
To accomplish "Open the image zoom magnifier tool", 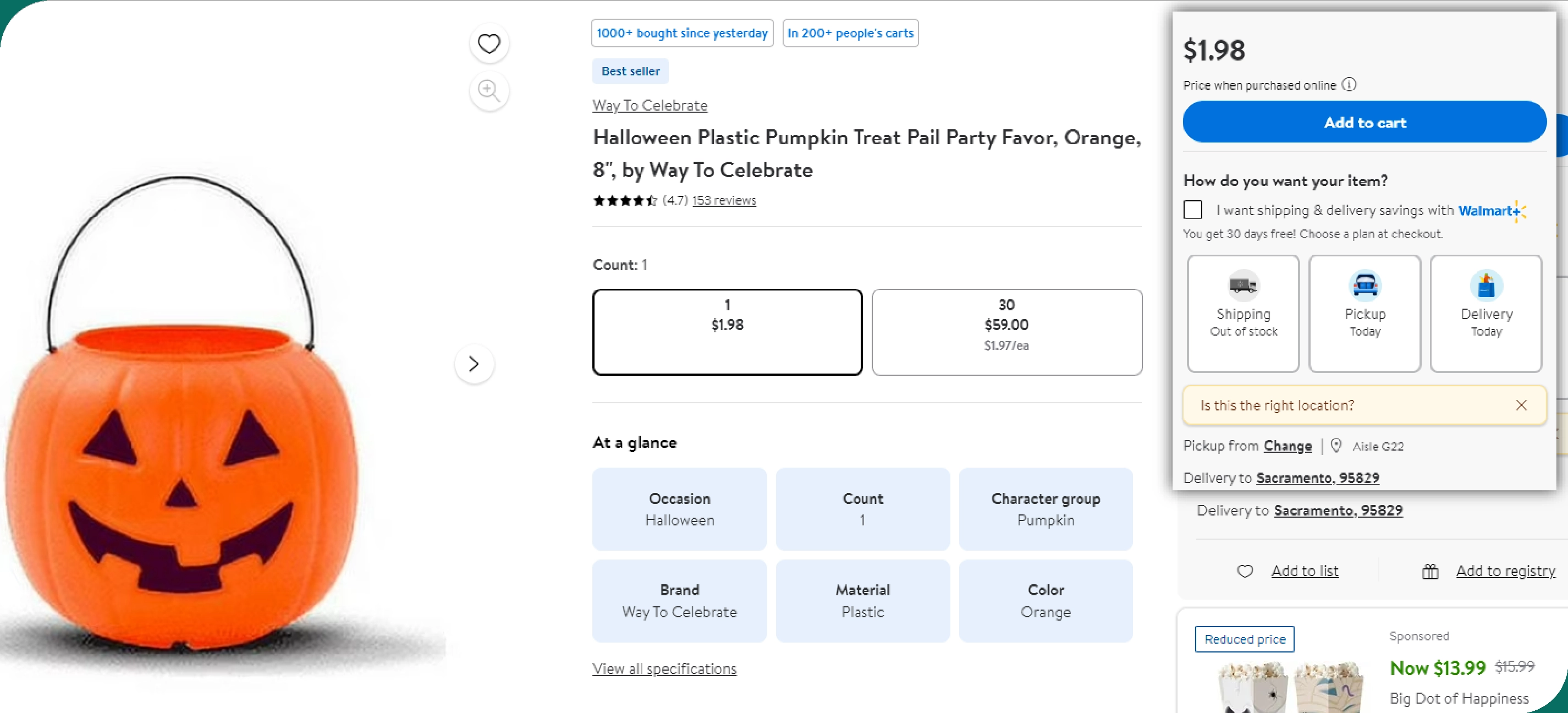I will click(489, 90).
